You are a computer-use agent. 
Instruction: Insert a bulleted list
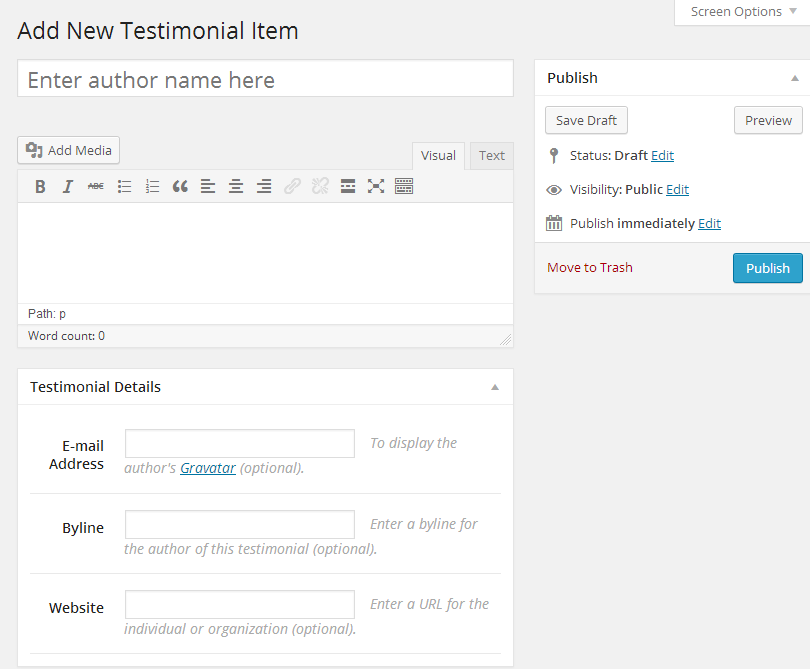click(124, 186)
